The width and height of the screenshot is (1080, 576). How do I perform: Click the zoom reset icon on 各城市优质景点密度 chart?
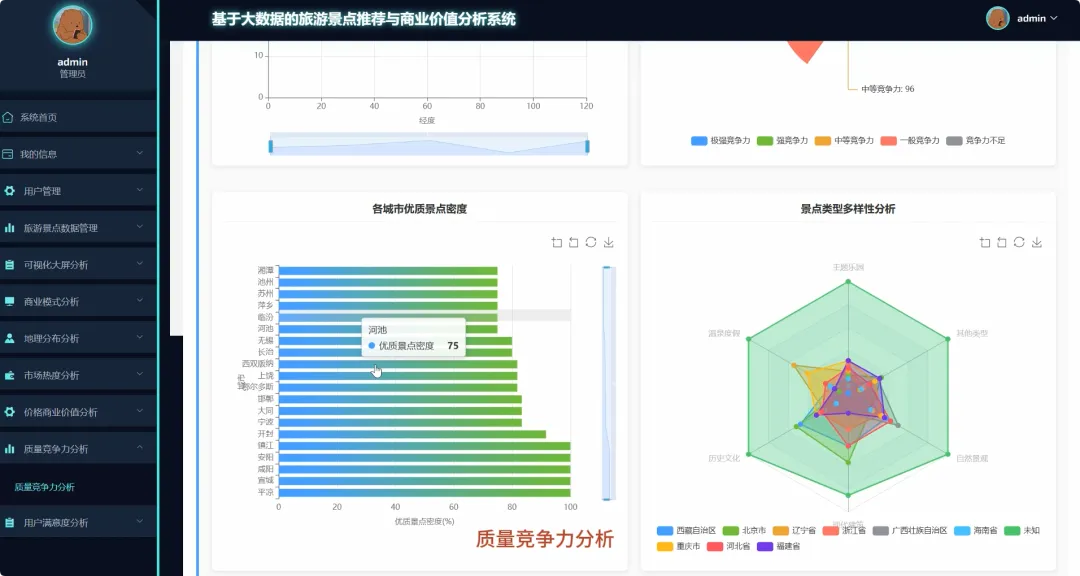coord(574,243)
